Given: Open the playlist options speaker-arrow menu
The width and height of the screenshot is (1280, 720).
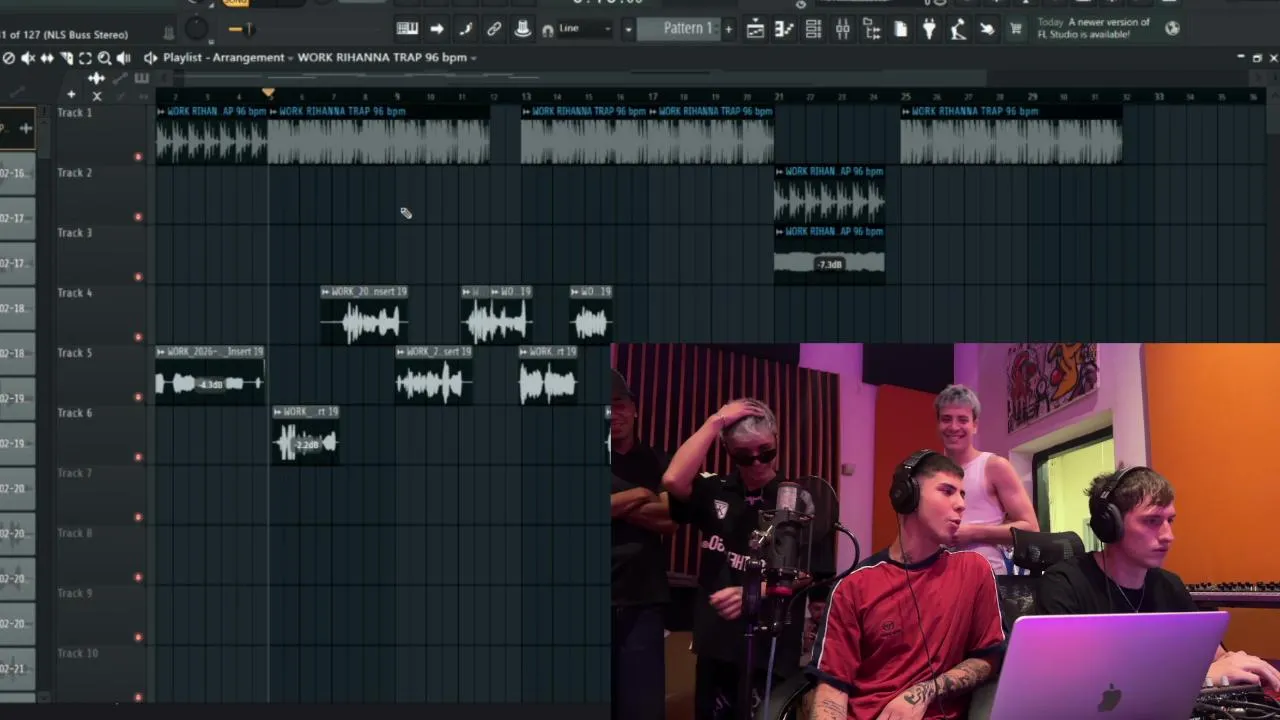Looking at the screenshot, I should (150, 58).
